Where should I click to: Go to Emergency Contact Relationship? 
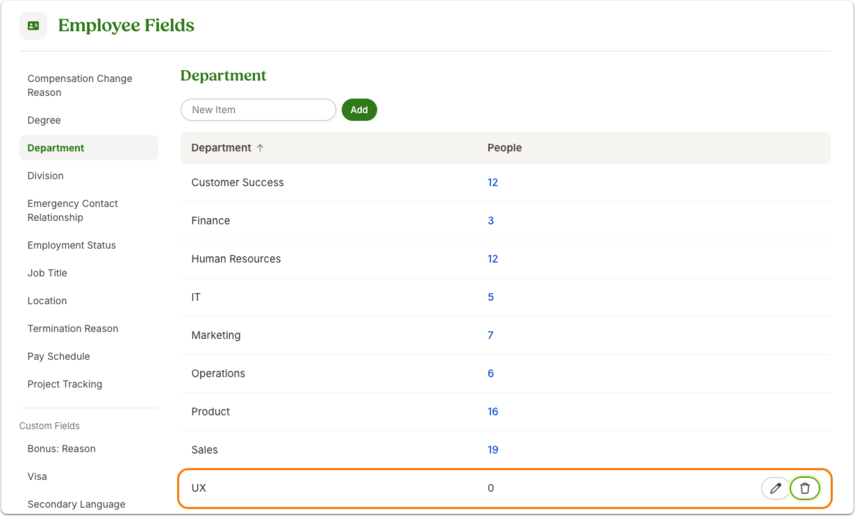pyautogui.click(x=73, y=211)
